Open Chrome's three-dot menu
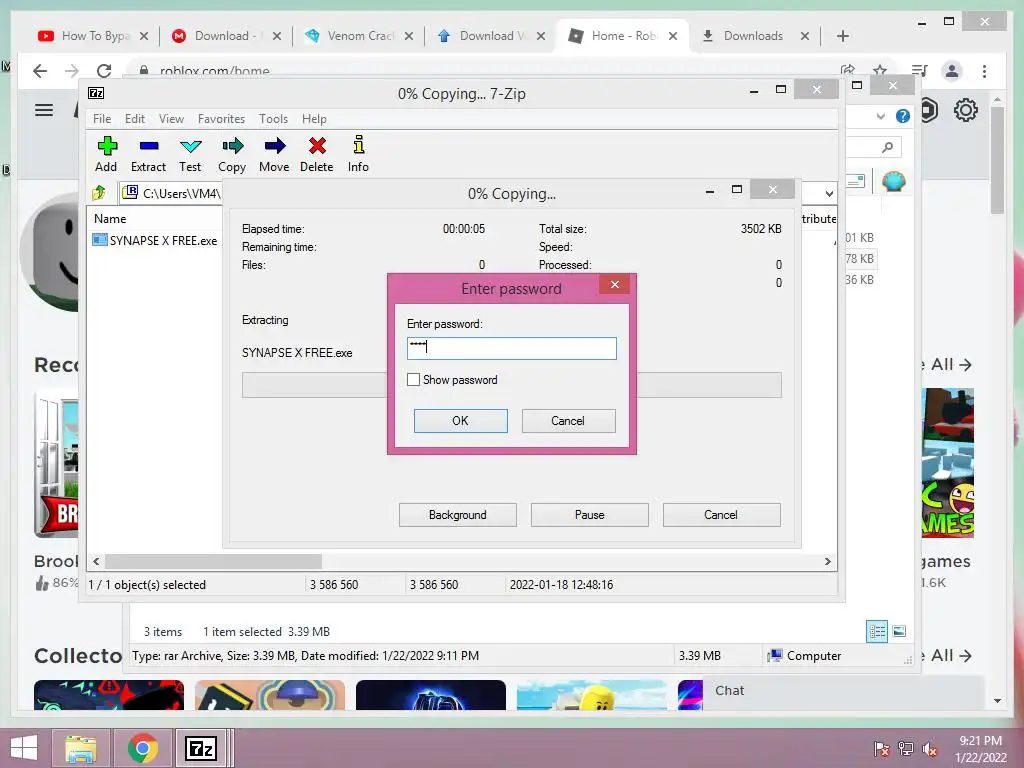 (x=984, y=71)
